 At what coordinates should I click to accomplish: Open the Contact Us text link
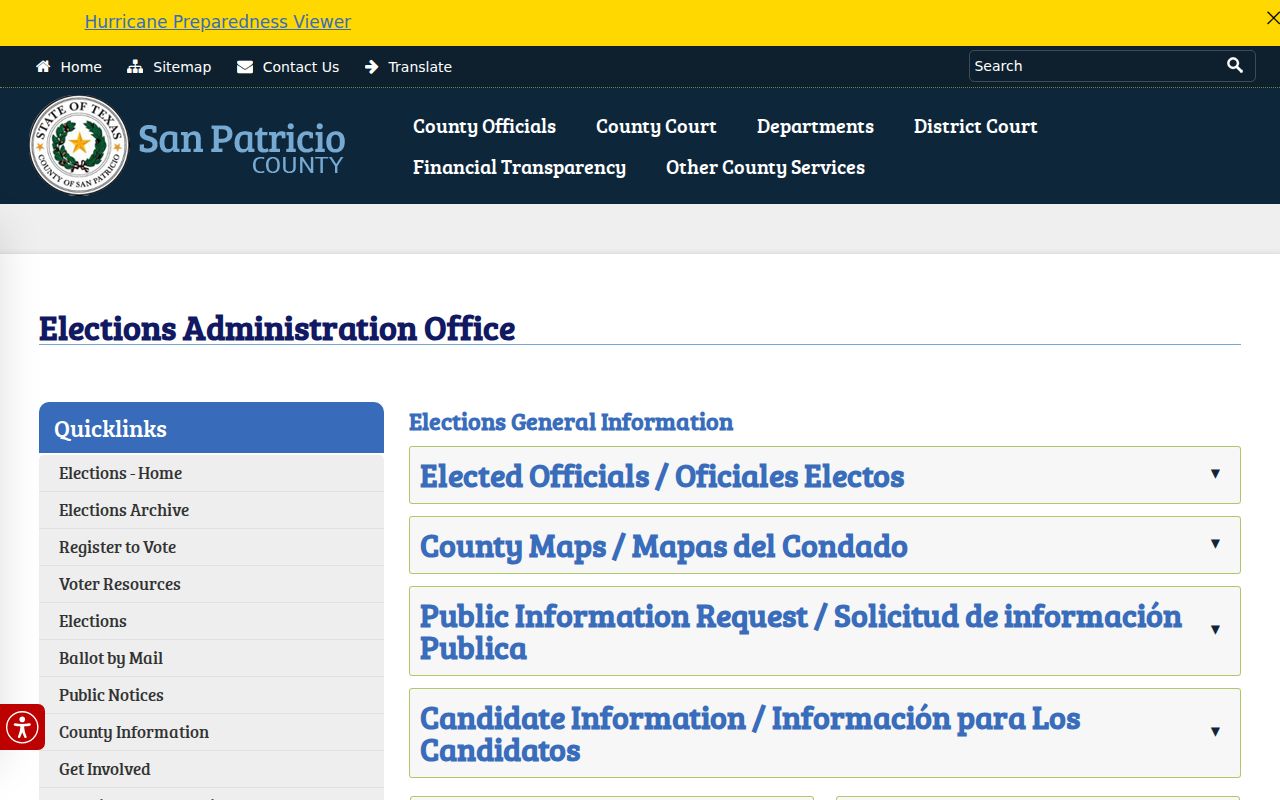[301, 67]
